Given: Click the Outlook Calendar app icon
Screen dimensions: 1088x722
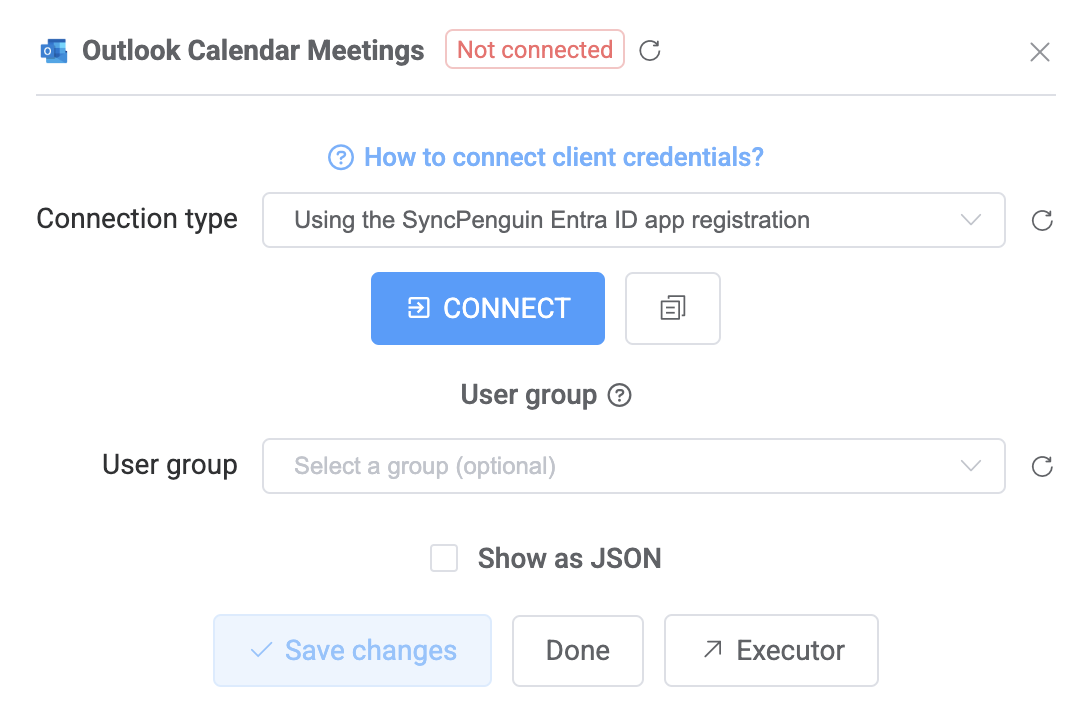Looking at the screenshot, I should [x=53, y=50].
